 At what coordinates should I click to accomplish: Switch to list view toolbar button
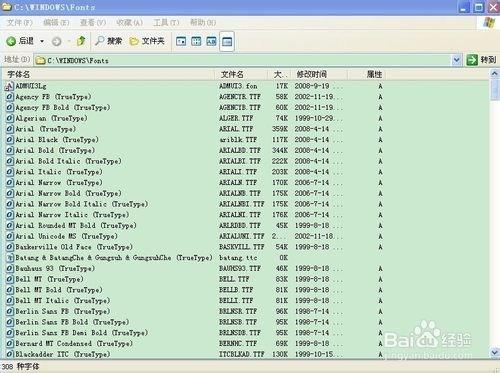point(196,41)
